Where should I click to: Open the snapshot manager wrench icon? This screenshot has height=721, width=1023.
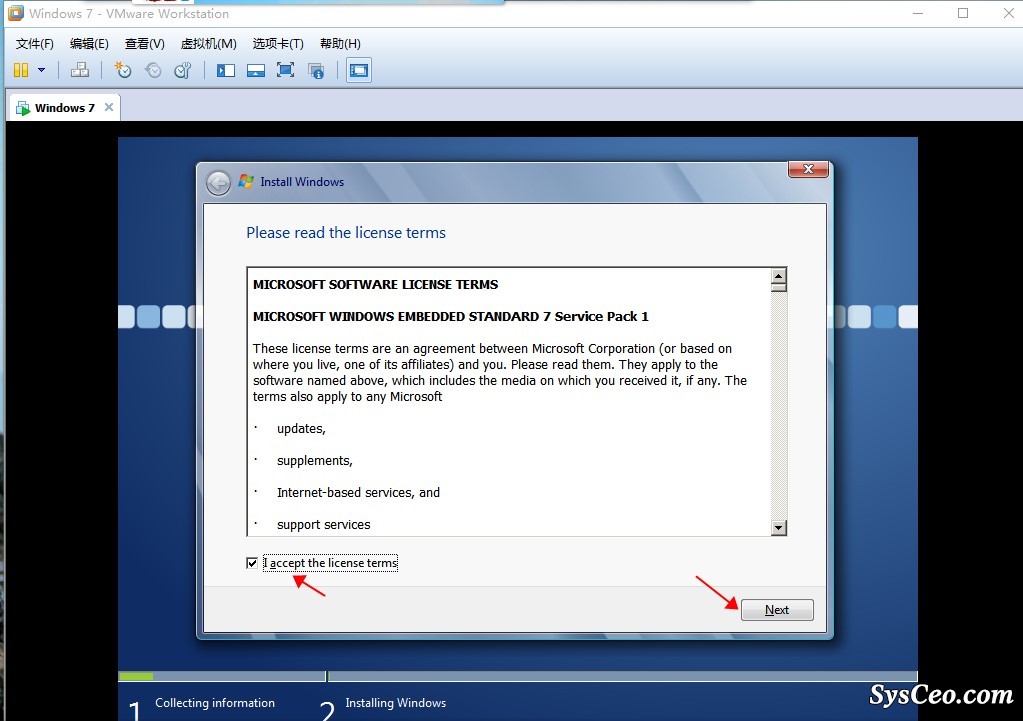pyautogui.click(x=183, y=70)
